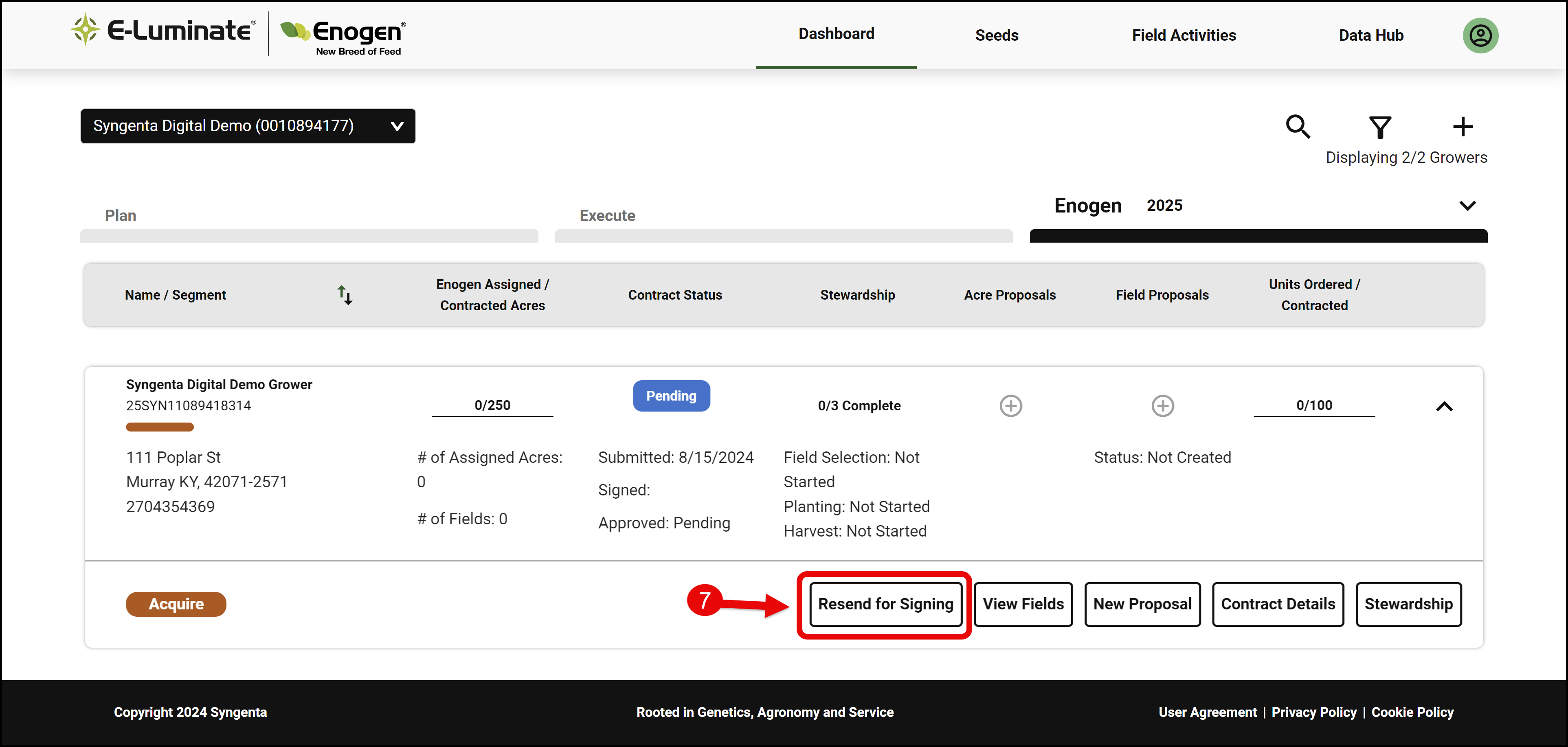Open the filter funnel icon
1568x747 pixels.
click(1380, 127)
